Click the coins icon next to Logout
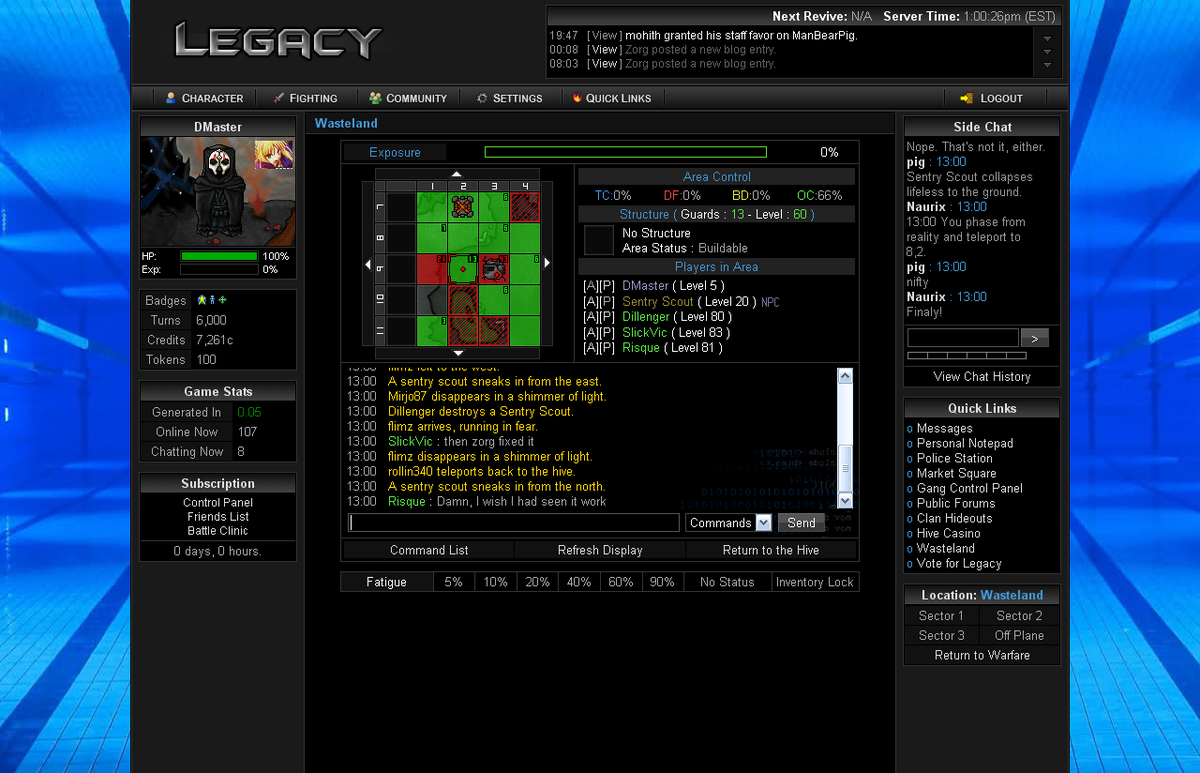Image resolution: width=1200 pixels, height=773 pixels. [966, 98]
